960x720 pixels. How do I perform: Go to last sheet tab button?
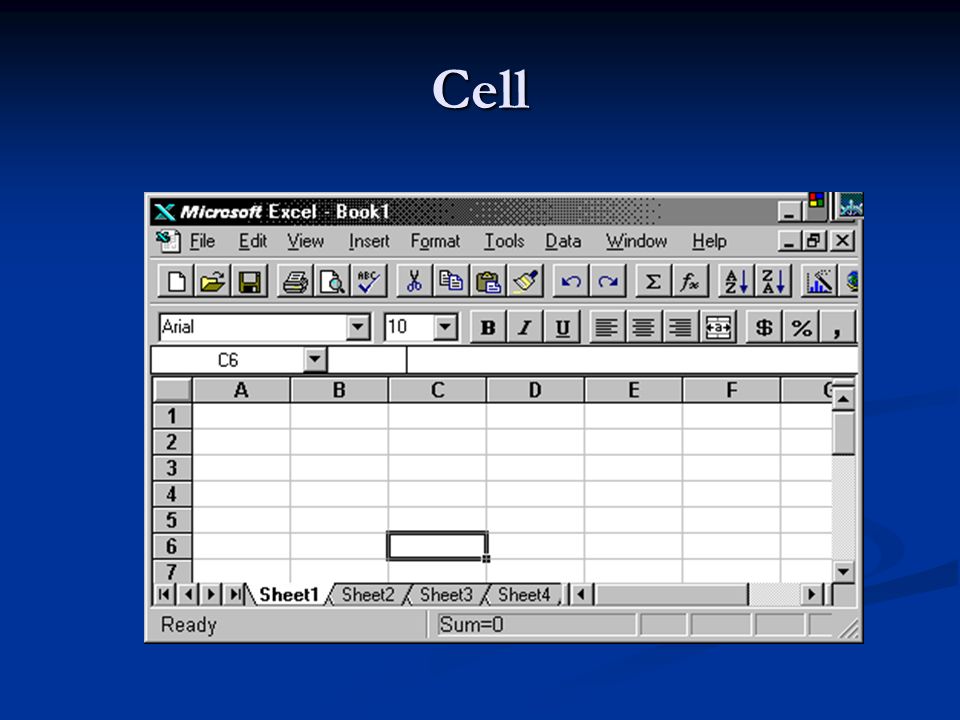pos(234,594)
